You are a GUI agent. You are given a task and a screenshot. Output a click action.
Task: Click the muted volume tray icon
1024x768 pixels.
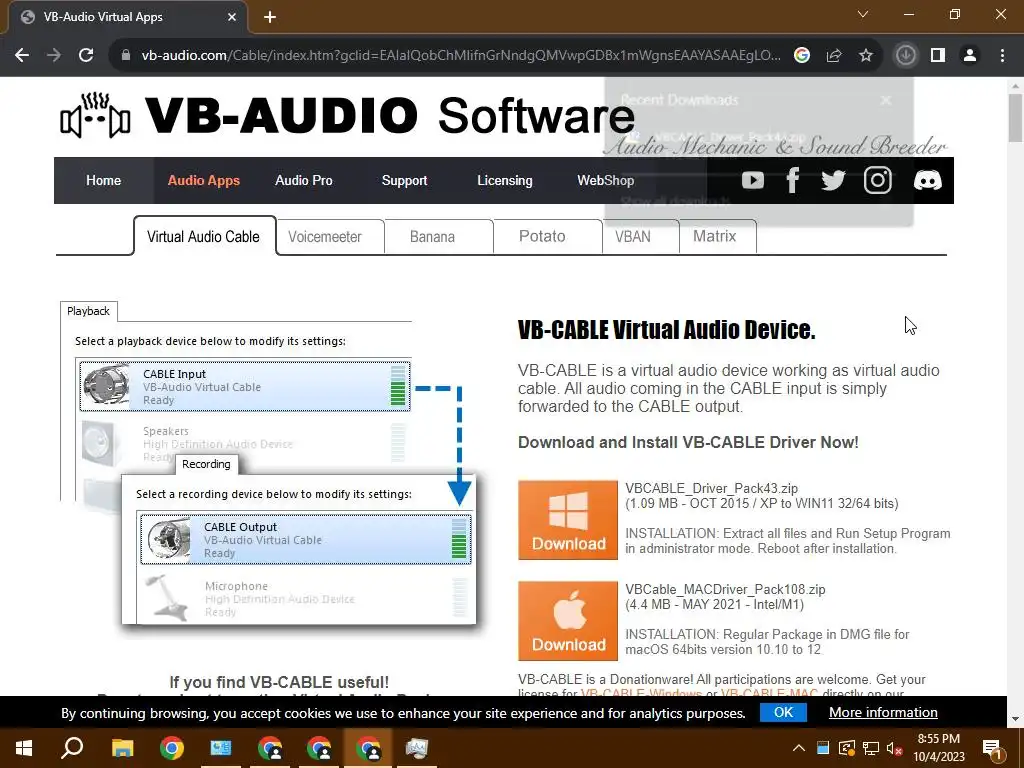[895, 748]
